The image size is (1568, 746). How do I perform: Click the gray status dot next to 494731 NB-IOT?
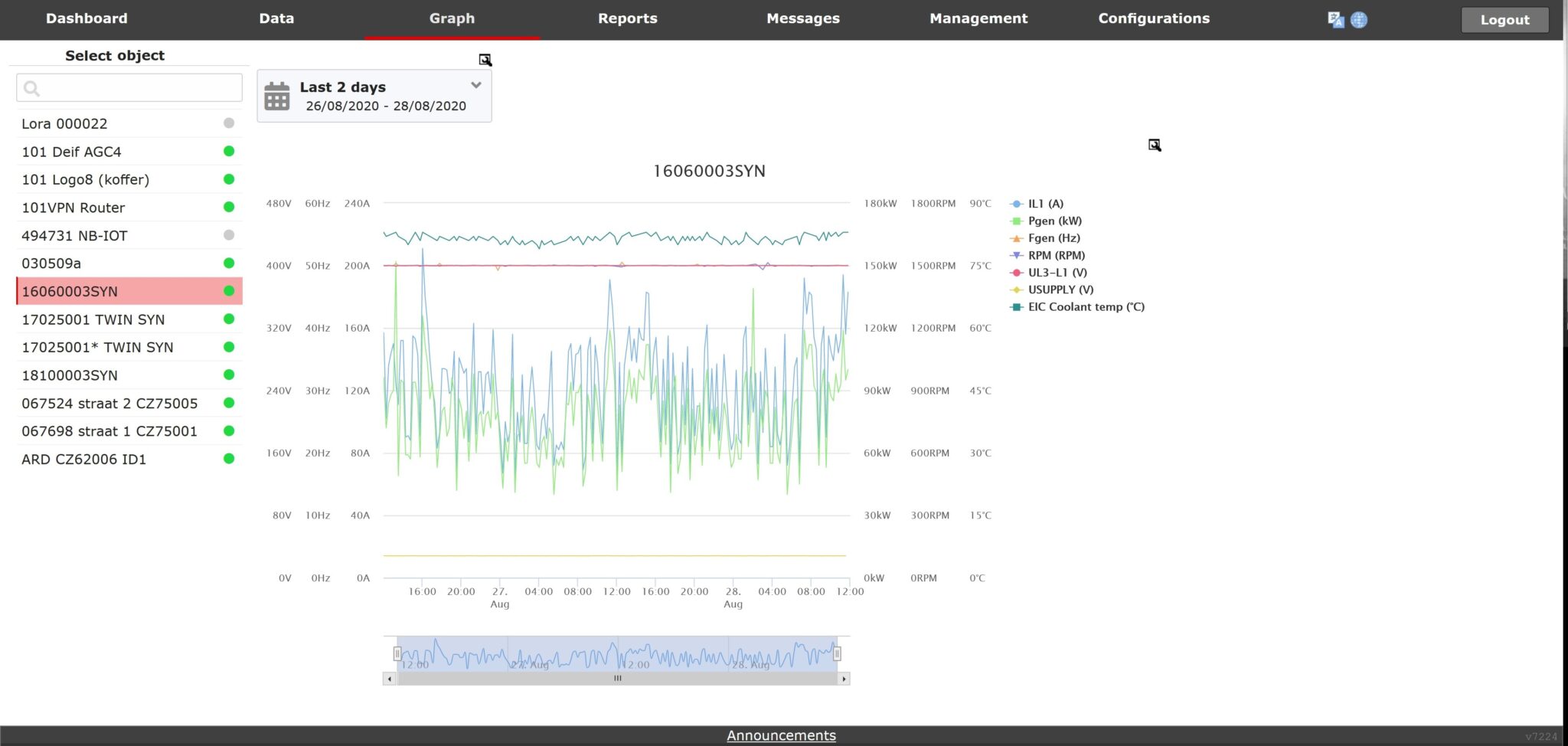click(230, 235)
